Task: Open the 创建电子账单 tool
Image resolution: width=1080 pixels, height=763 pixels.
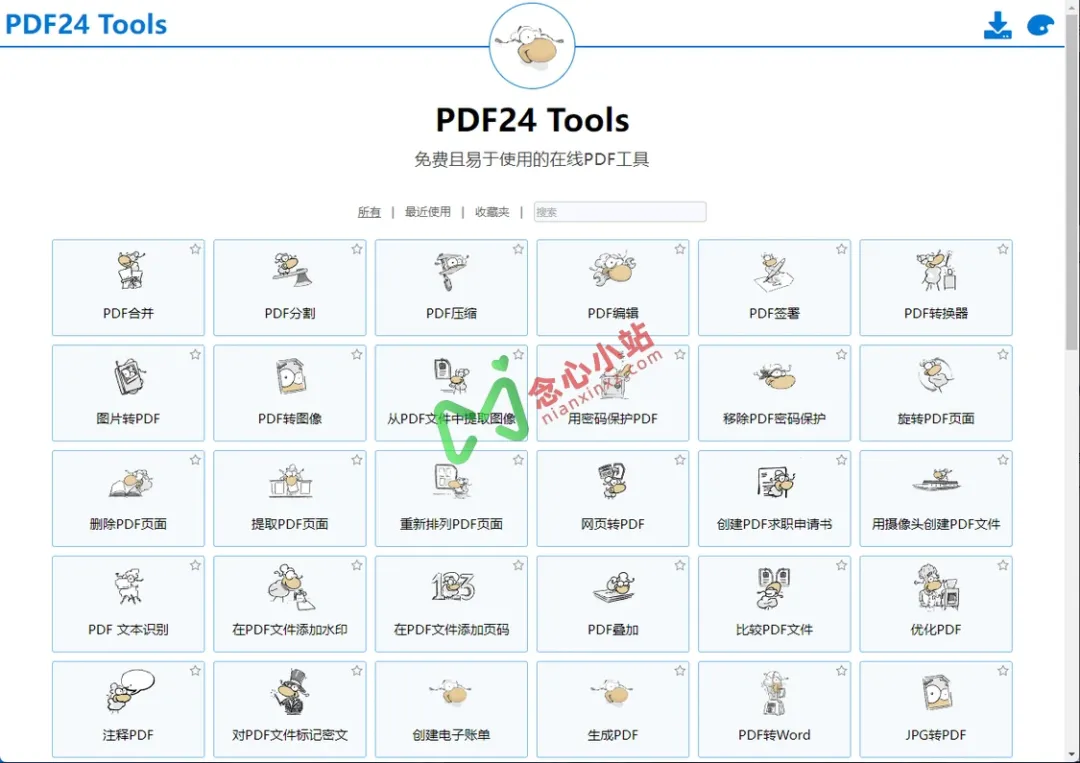Action: point(451,709)
